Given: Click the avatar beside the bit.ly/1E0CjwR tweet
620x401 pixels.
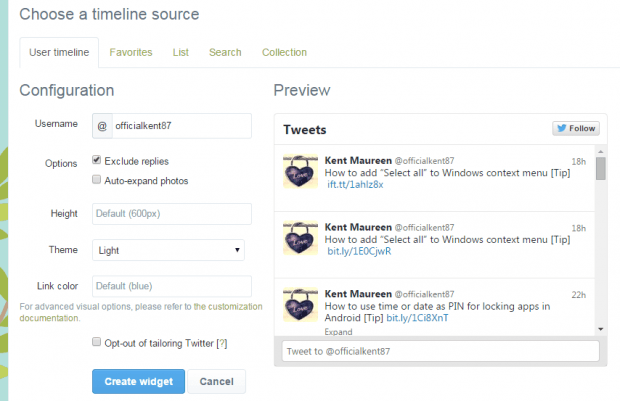Looking at the screenshot, I should [301, 238].
